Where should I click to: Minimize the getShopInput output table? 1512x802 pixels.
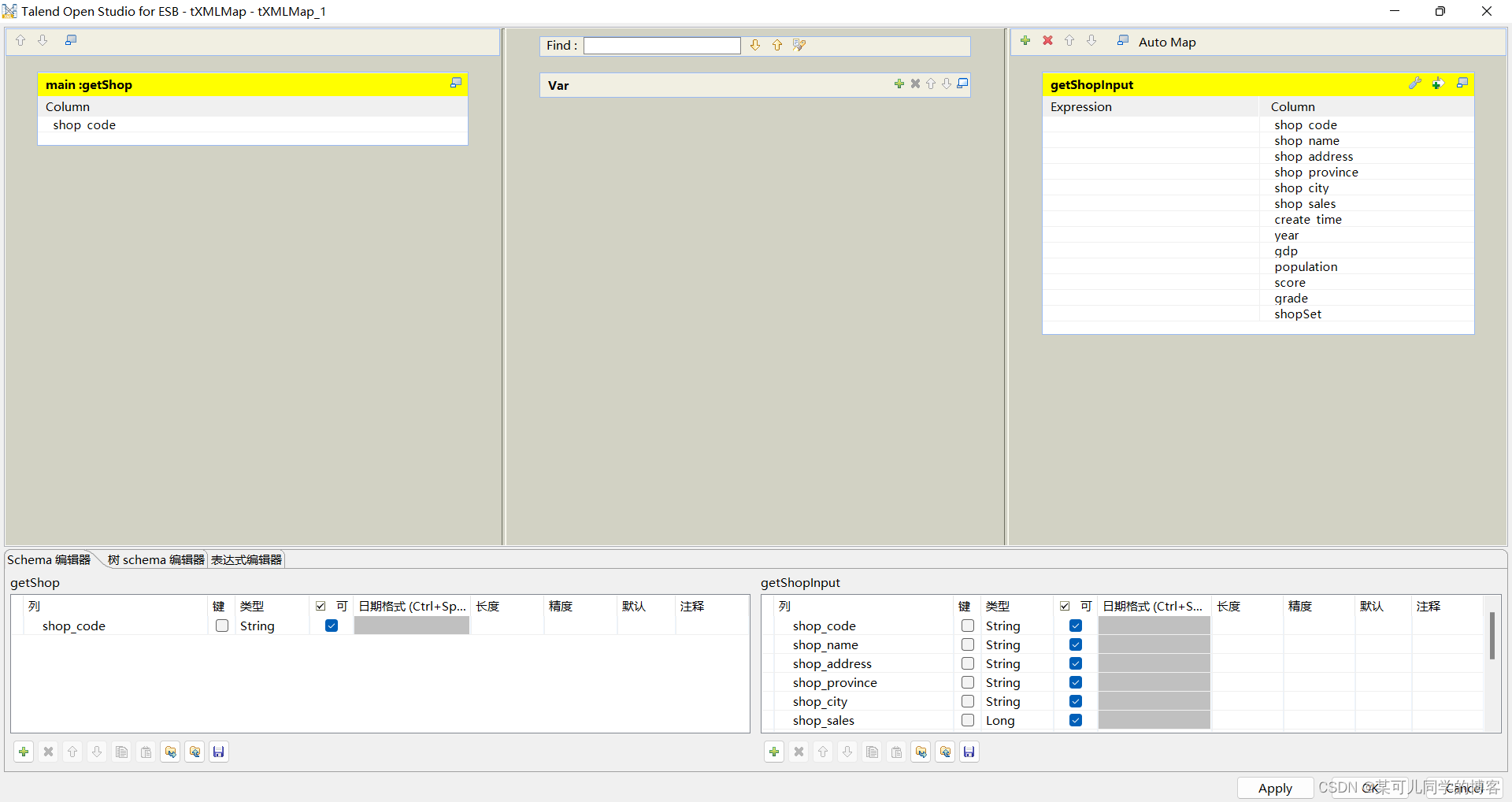click(1462, 83)
